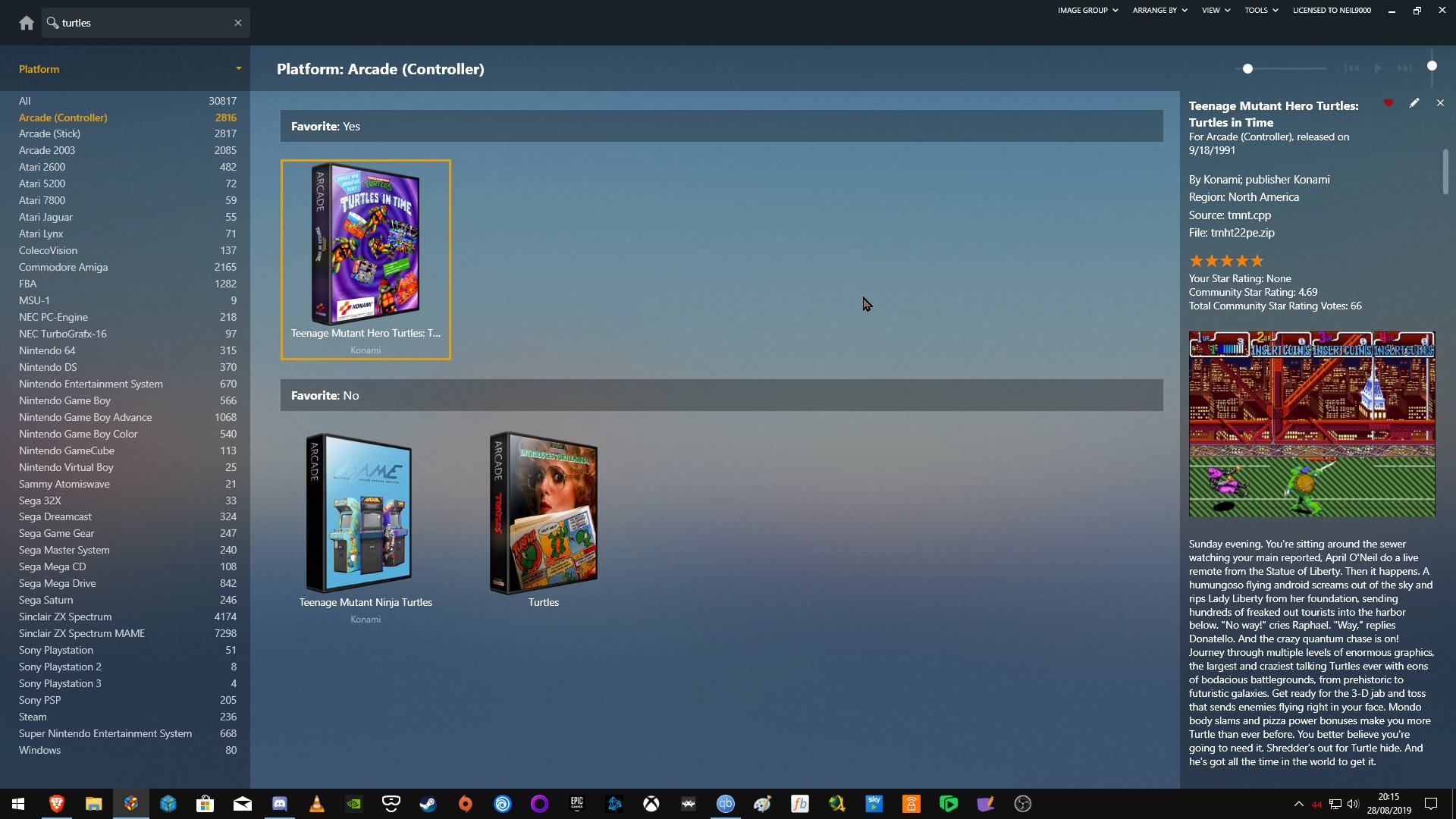Select Arcade 2003 platform
The image size is (1456, 819).
pyautogui.click(x=127, y=150)
